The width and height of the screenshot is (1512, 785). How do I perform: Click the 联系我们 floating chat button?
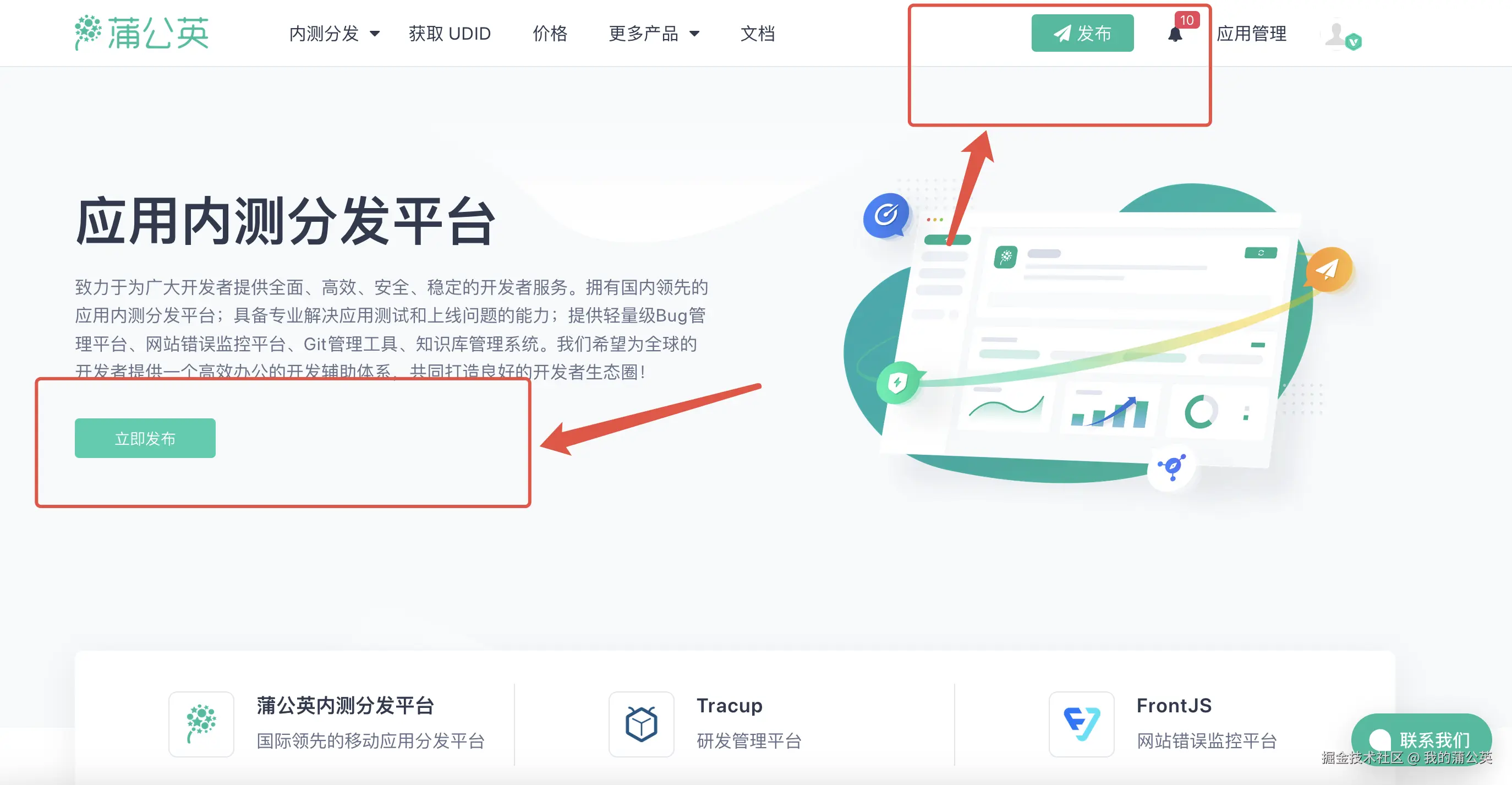pos(1421,739)
